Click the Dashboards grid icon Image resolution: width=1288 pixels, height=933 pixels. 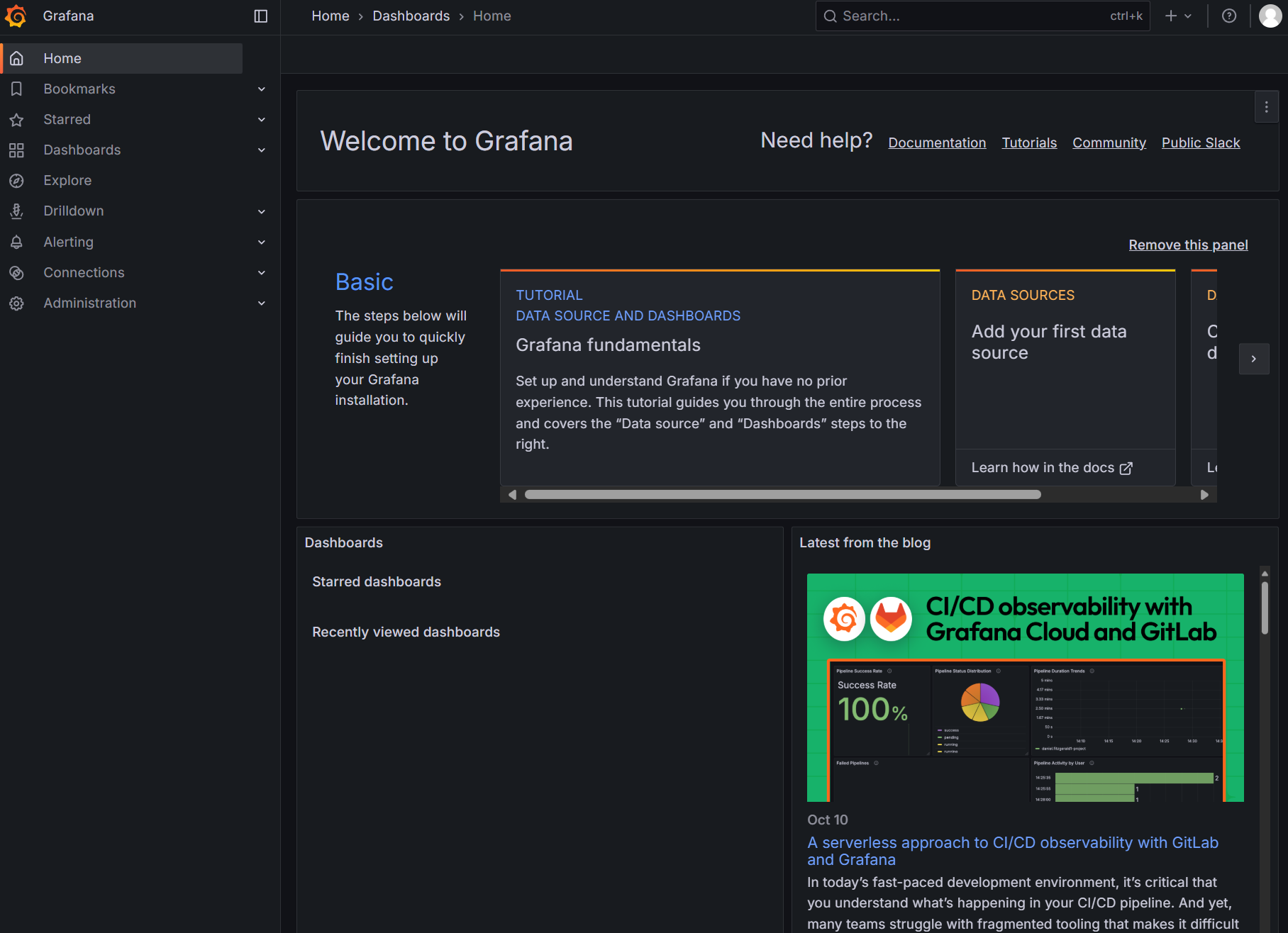[17, 150]
